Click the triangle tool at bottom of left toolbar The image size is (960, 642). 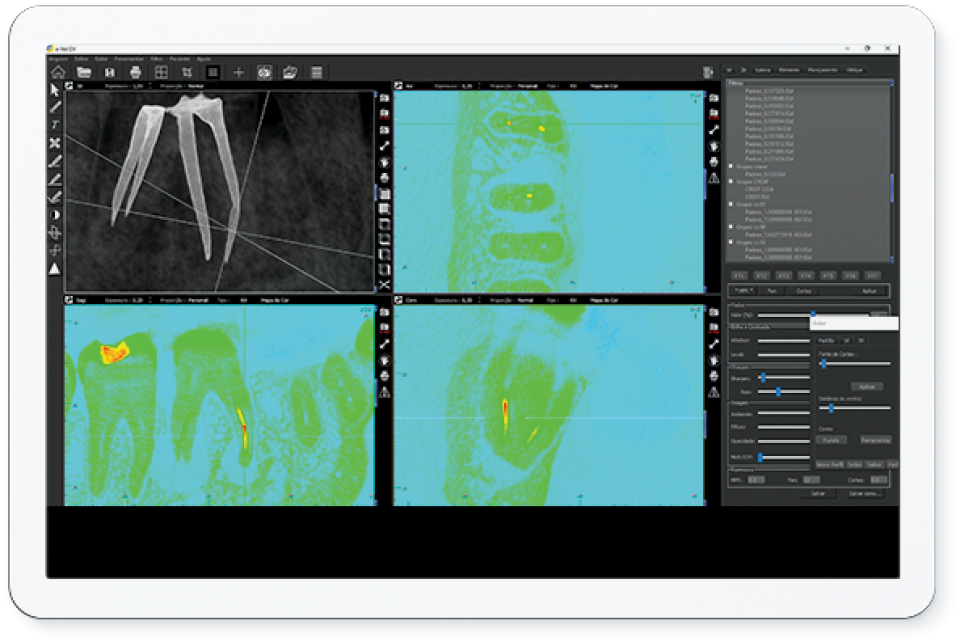pyautogui.click(x=55, y=268)
